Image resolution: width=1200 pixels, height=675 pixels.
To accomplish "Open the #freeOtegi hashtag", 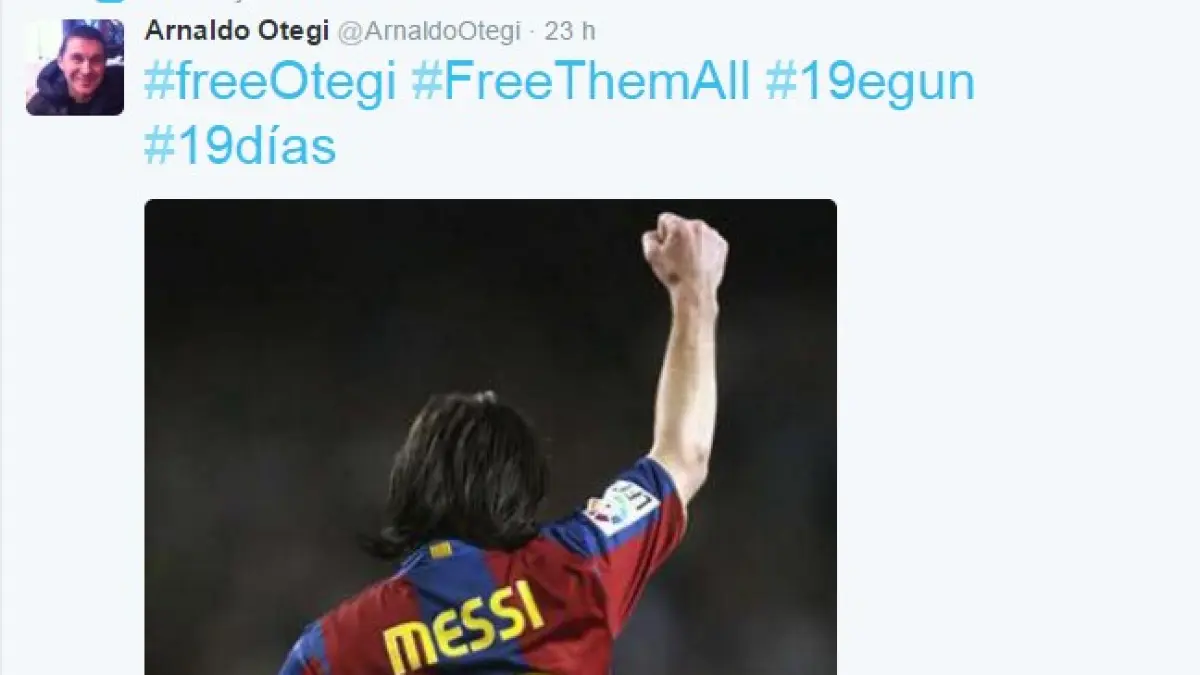I will pos(270,82).
